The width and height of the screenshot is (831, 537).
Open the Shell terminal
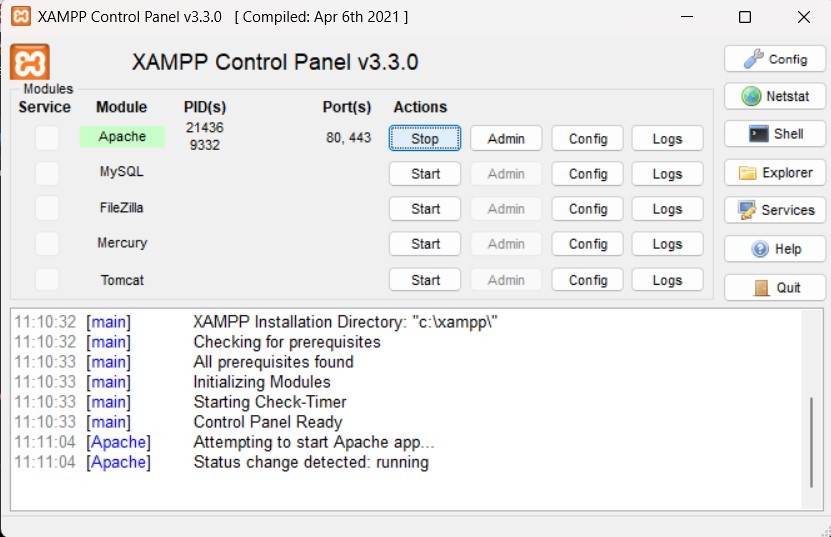pos(774,134)
